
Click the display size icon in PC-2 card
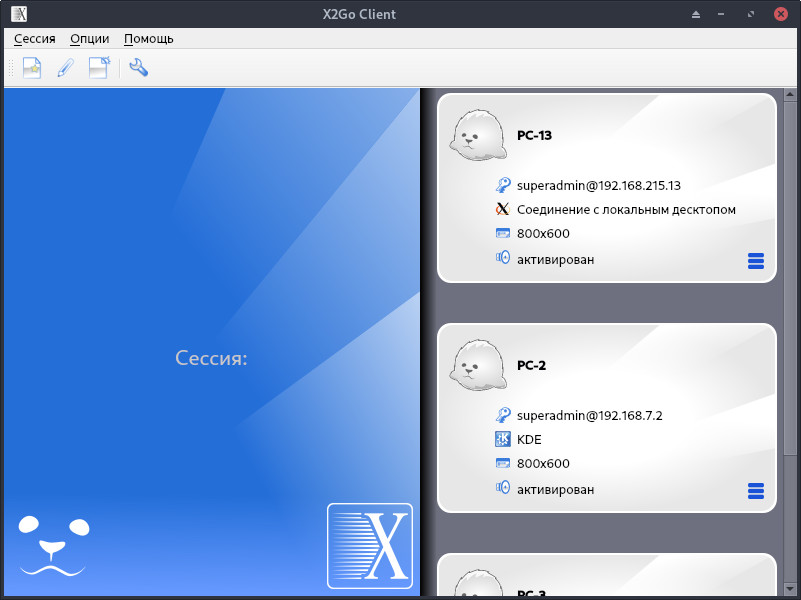(503, 463)
